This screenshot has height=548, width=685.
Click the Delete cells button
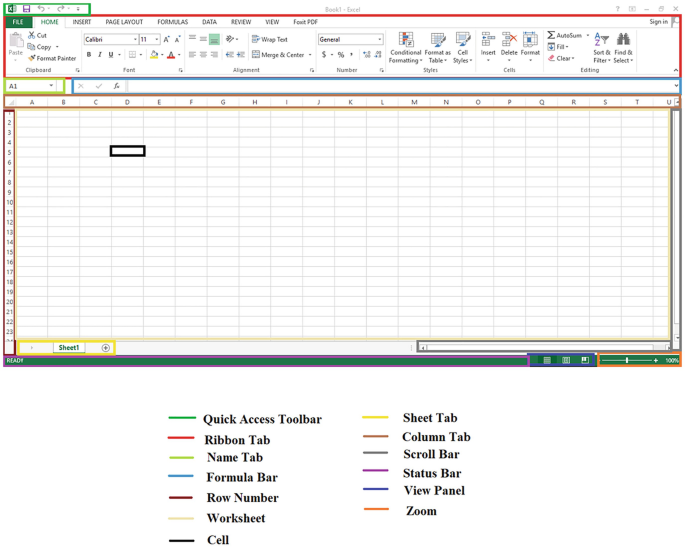[509, 46]
